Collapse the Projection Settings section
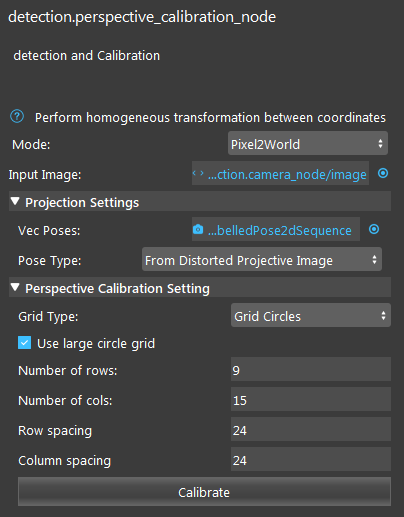The width and height of the screenshot is (404, 517). coord(15,201)
